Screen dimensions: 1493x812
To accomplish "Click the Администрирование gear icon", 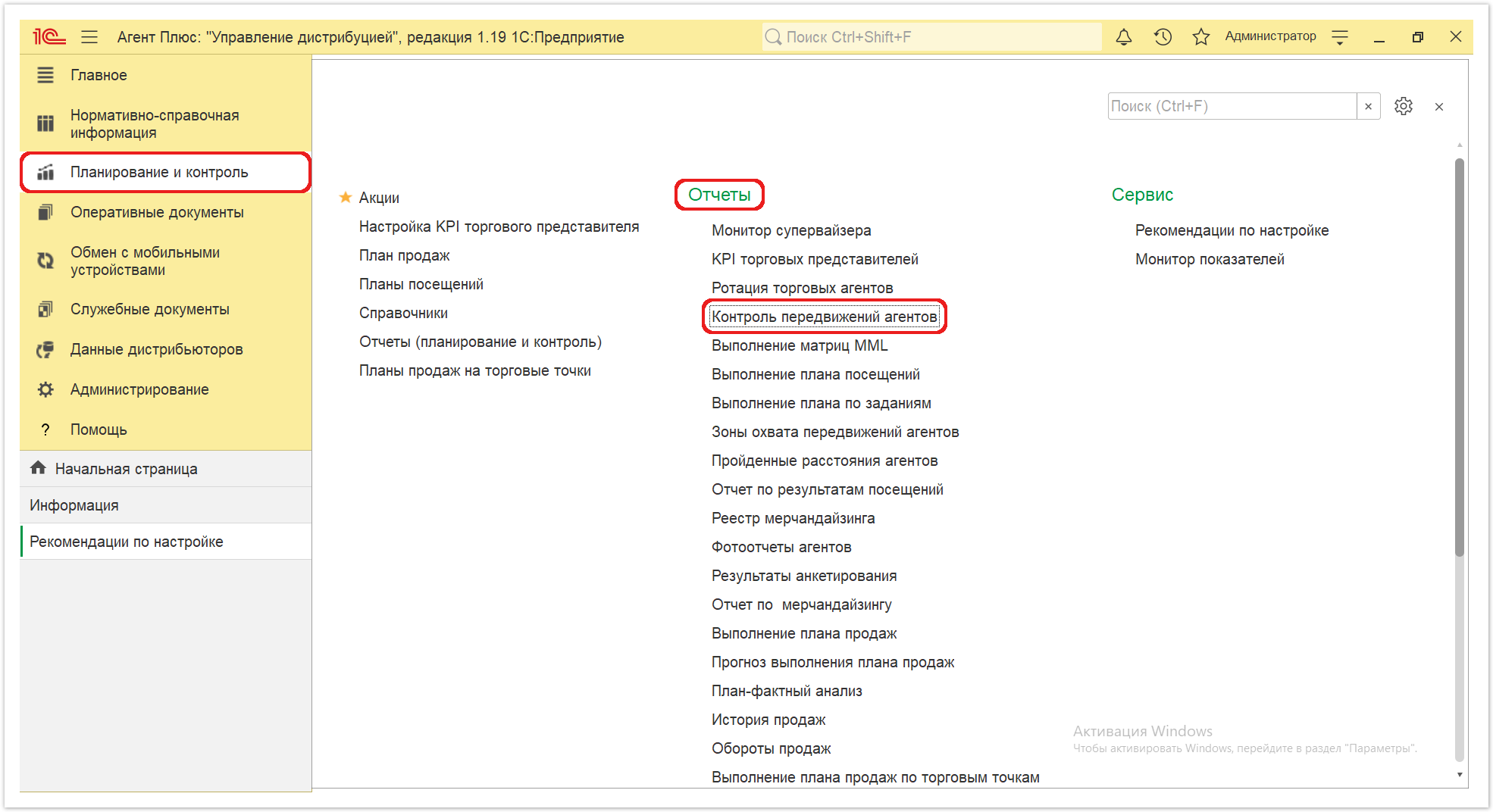I will pyautogui.click(x=45, y=389).
